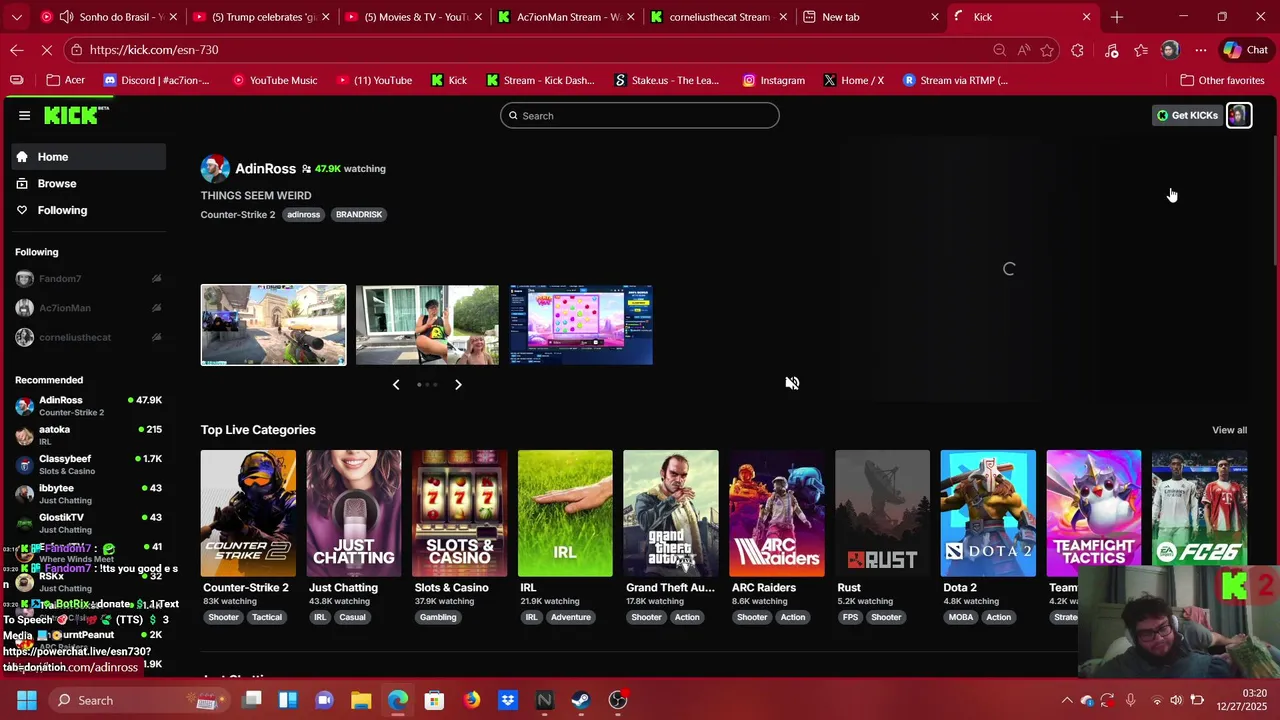1280x720 pixels.
Task: Open Classybeef in Recommended list
Action: [x=89, y=464]
